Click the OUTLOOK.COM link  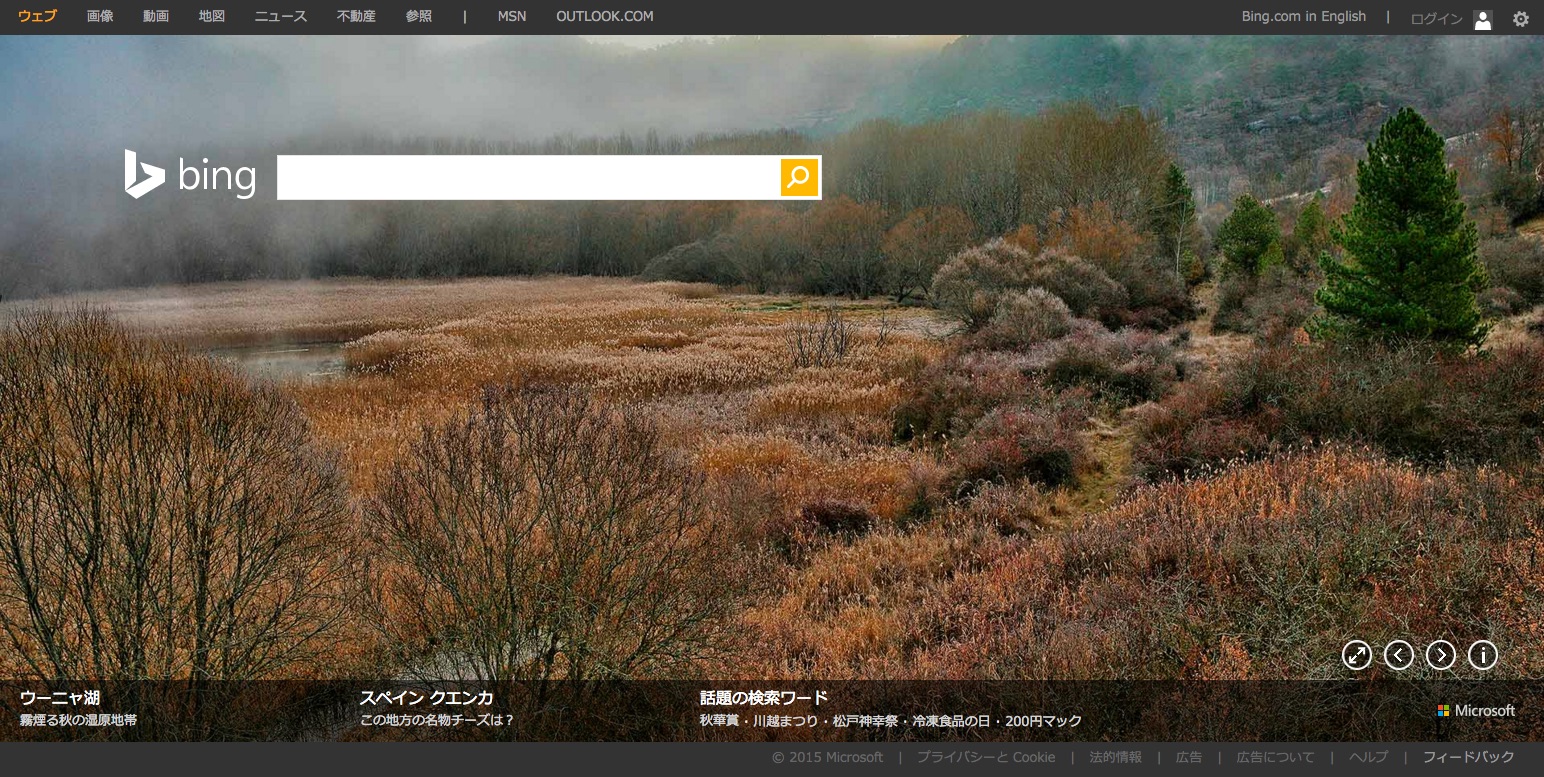pyautogui.click(x=604, y=17)
